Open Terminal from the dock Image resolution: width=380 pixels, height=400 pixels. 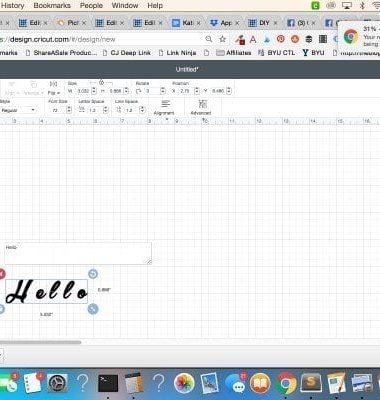tap(108, 383)
